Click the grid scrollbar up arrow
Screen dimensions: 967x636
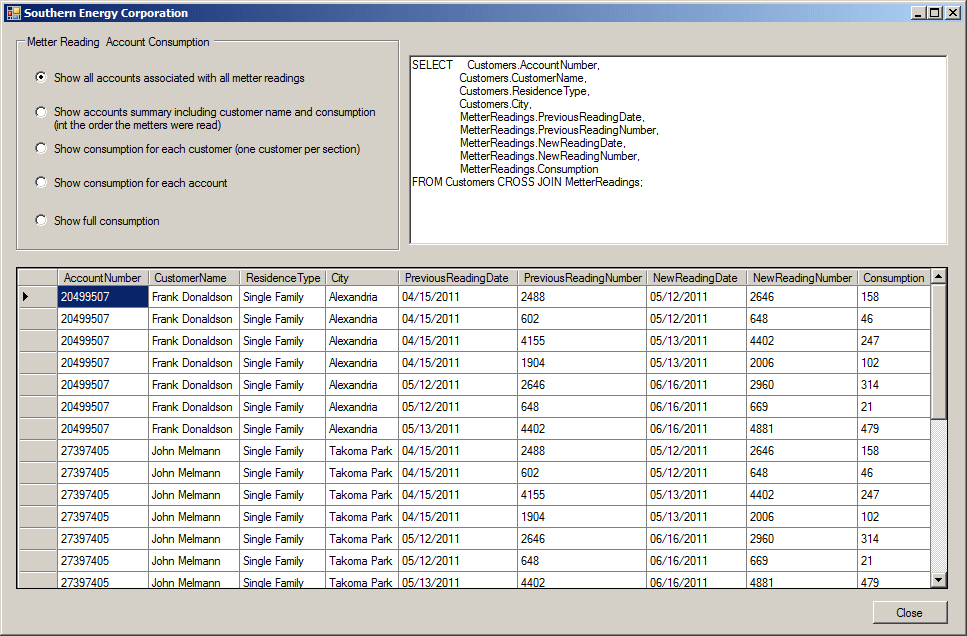[x=939, y=276]
